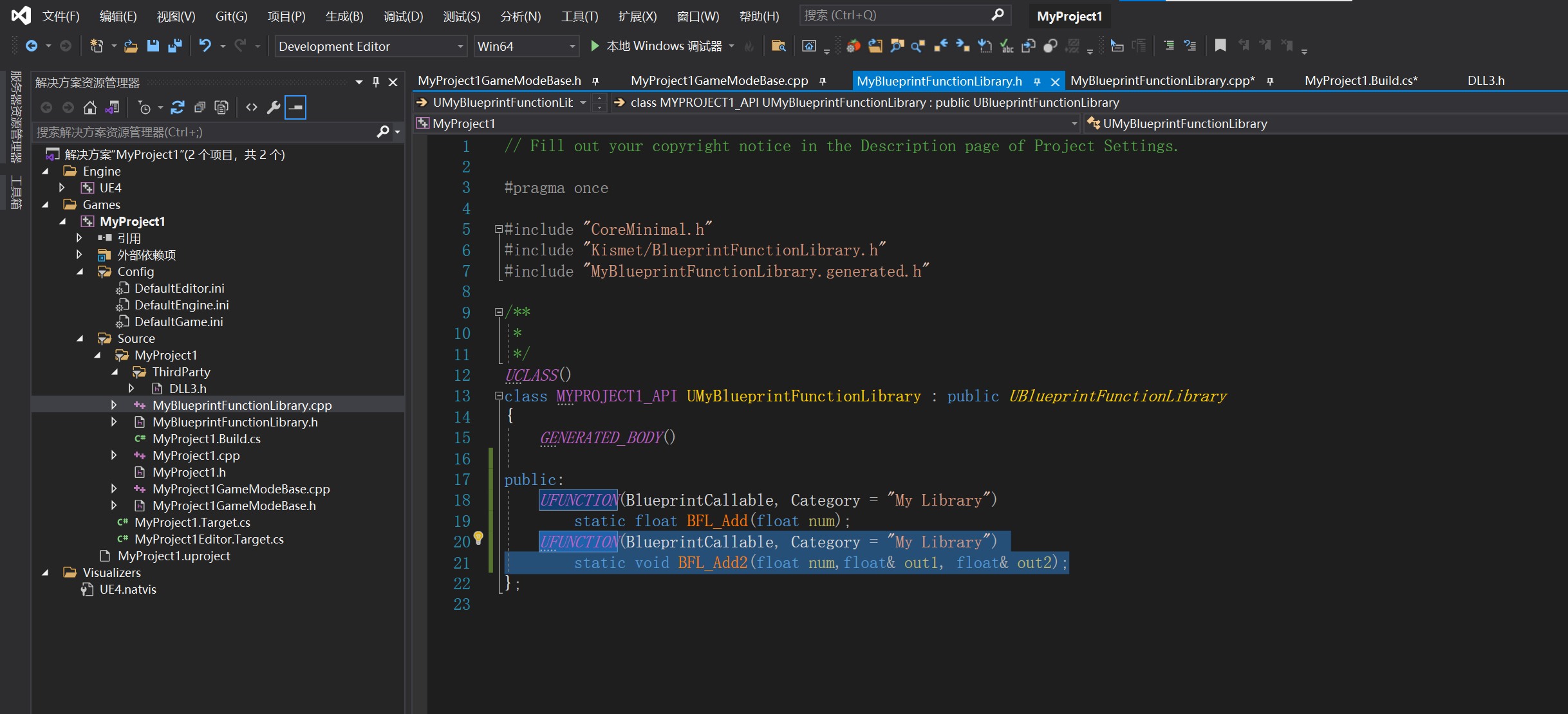This screenshot has height=714, width=1568.
Task: Click the sync refresh icon in Solution Explorer
Action: (x=178, y=107)
